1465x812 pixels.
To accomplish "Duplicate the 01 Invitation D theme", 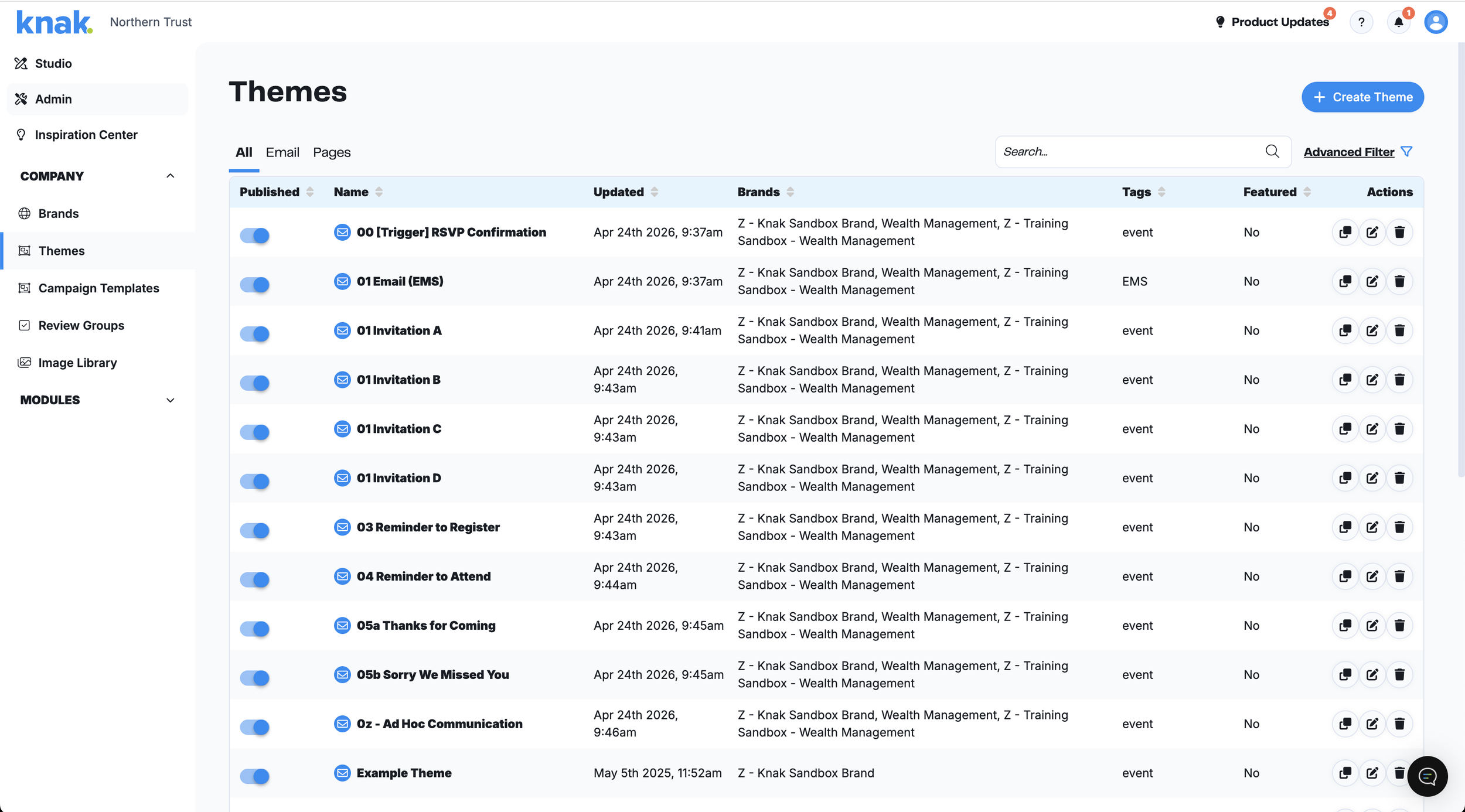I will coord(1345,478).
